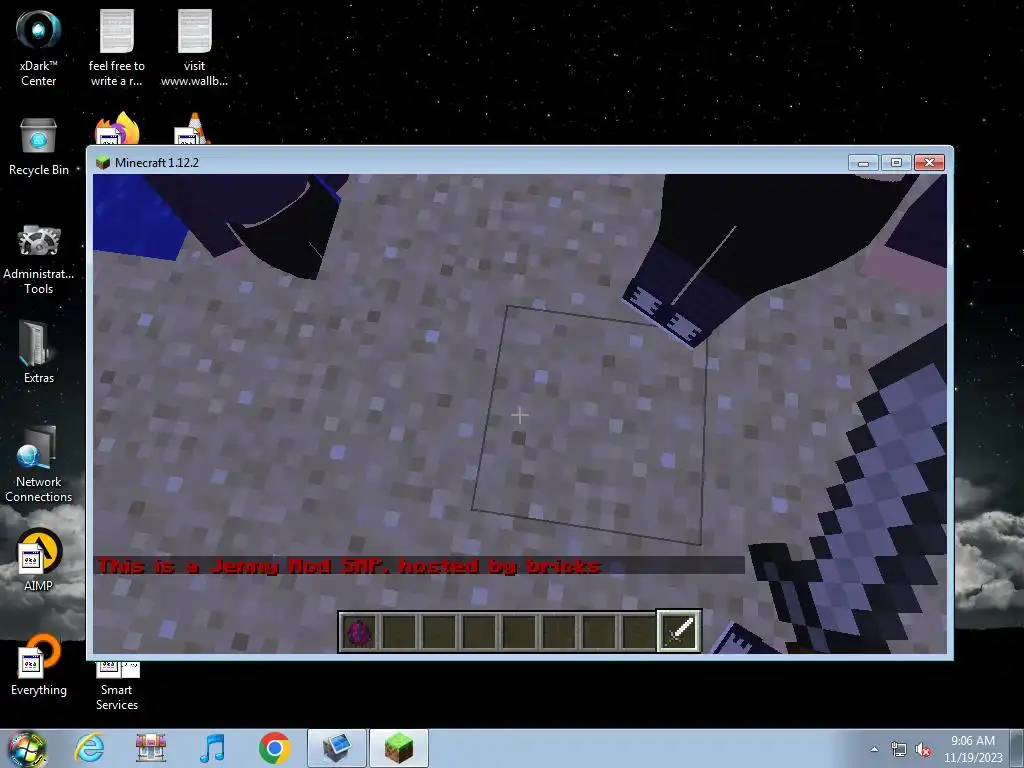1024x768 pixels.
Task: Open the 'visit www.wallb...' text file
Action: pyautogui.click(x=194, y=46)
